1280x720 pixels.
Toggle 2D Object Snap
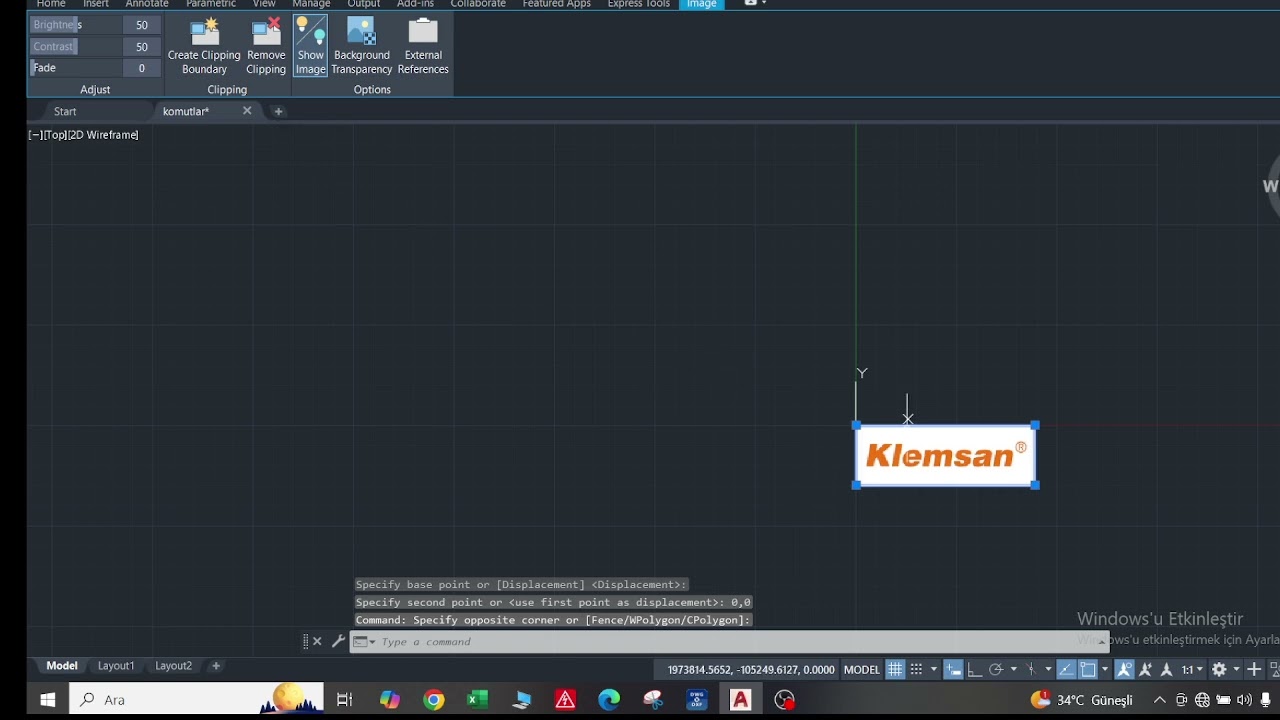coord(1088,670)
